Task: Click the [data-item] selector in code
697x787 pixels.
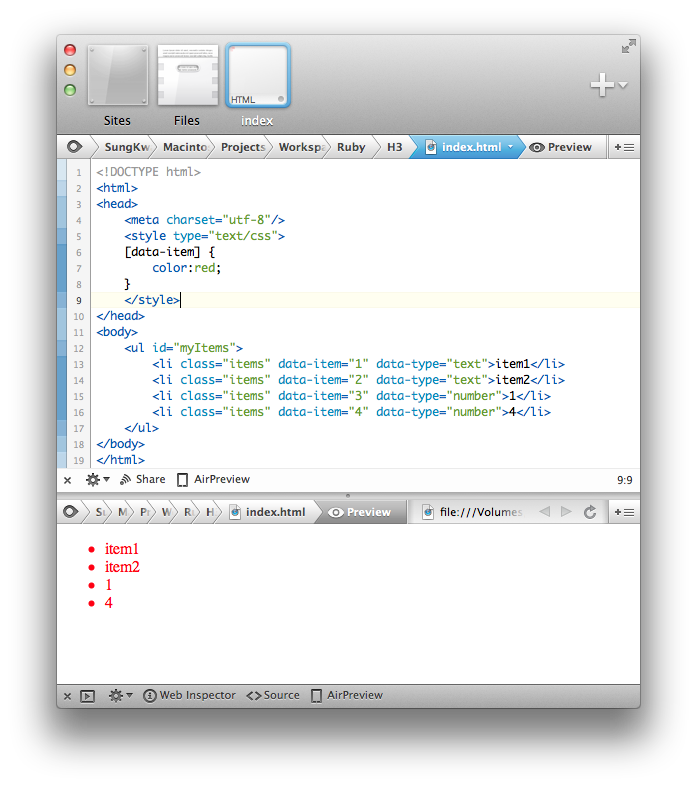Action: tap(163, 252)
